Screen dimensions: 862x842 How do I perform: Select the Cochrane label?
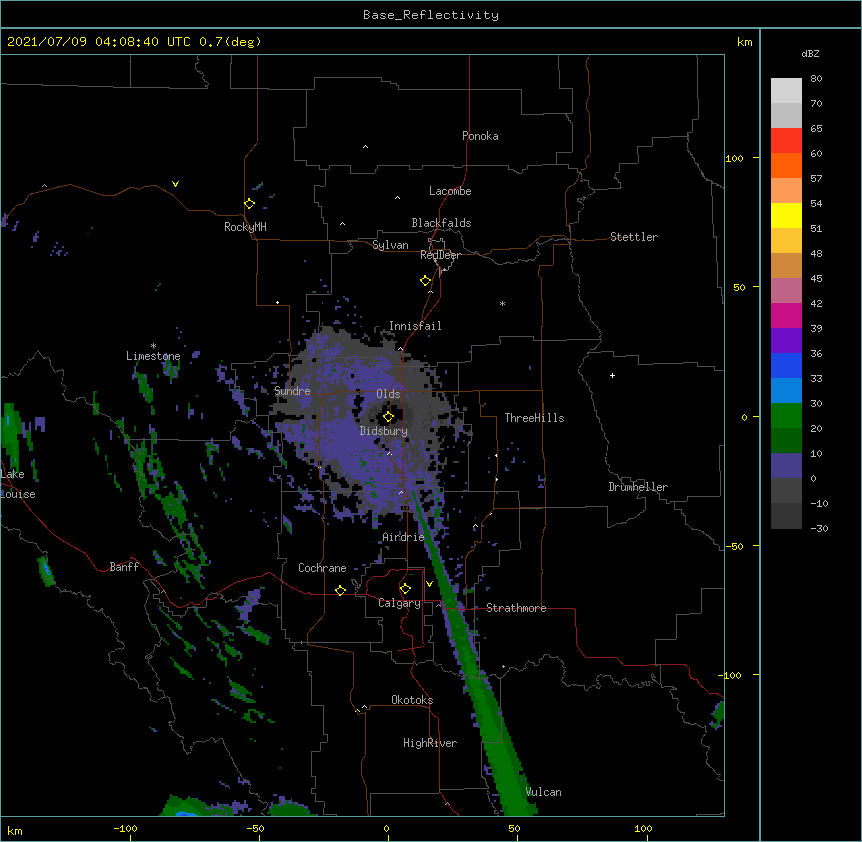click(322, 568)
